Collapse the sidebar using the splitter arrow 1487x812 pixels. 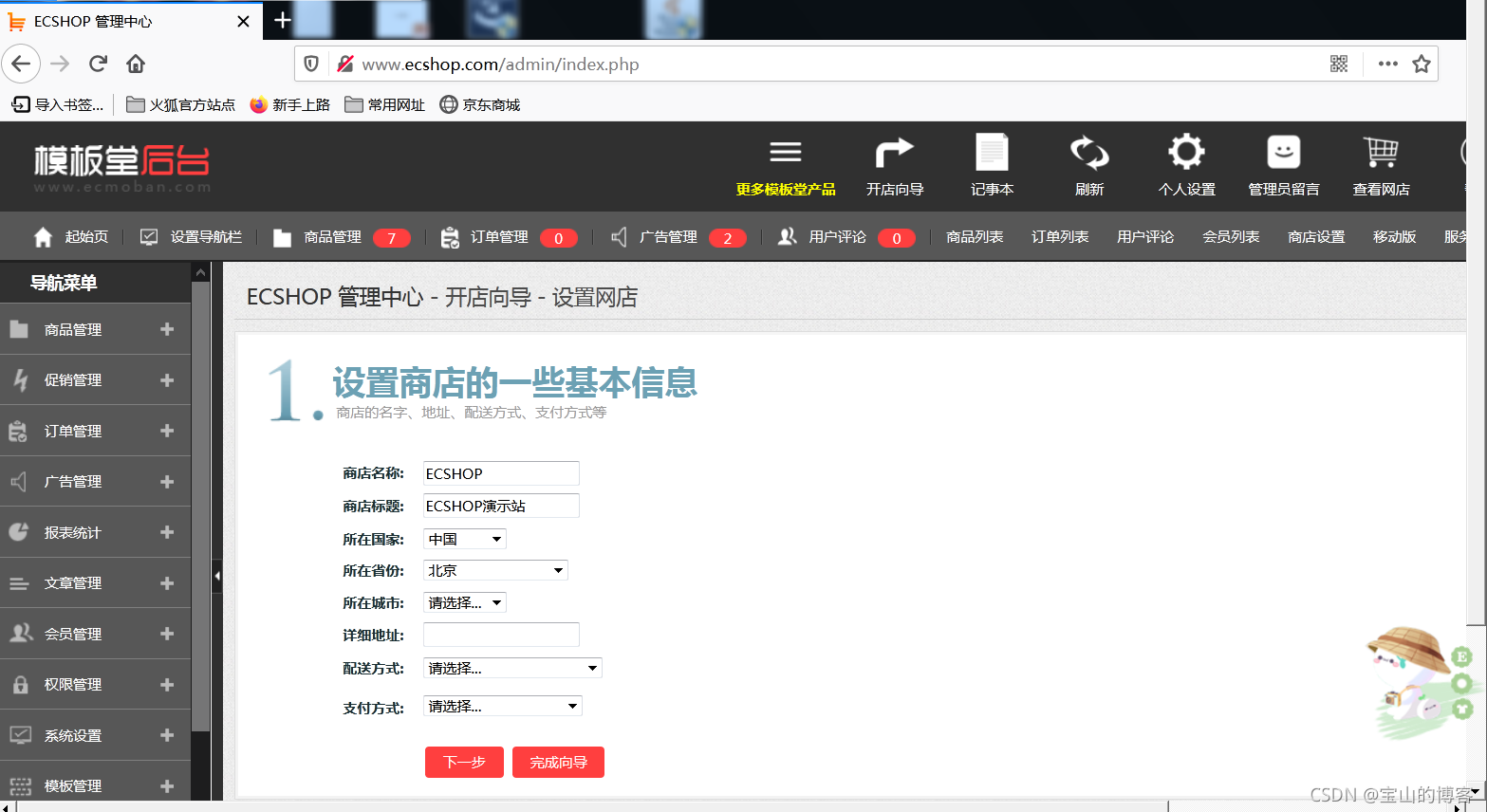coord(217,576)
